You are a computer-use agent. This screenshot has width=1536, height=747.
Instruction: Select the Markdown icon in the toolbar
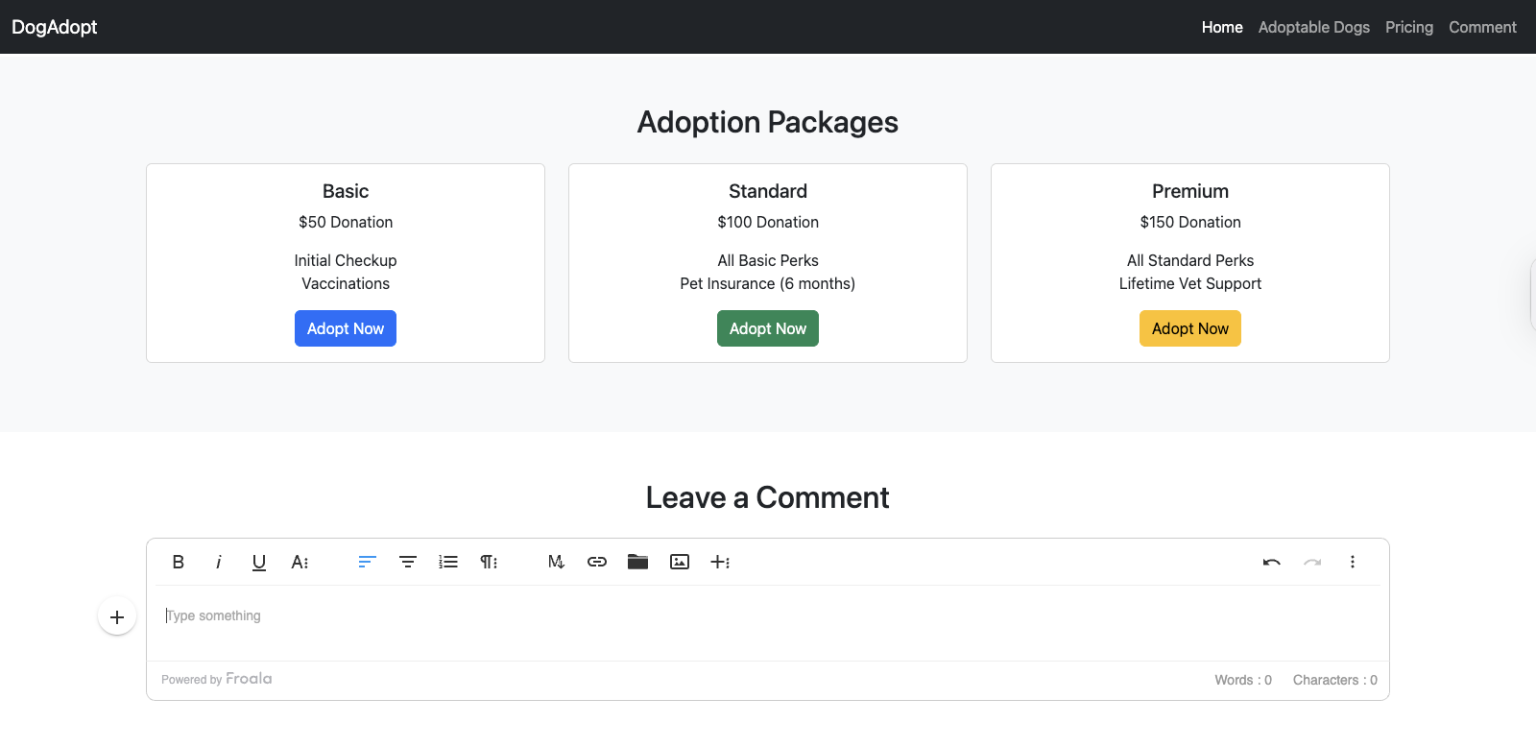point(556,561)
